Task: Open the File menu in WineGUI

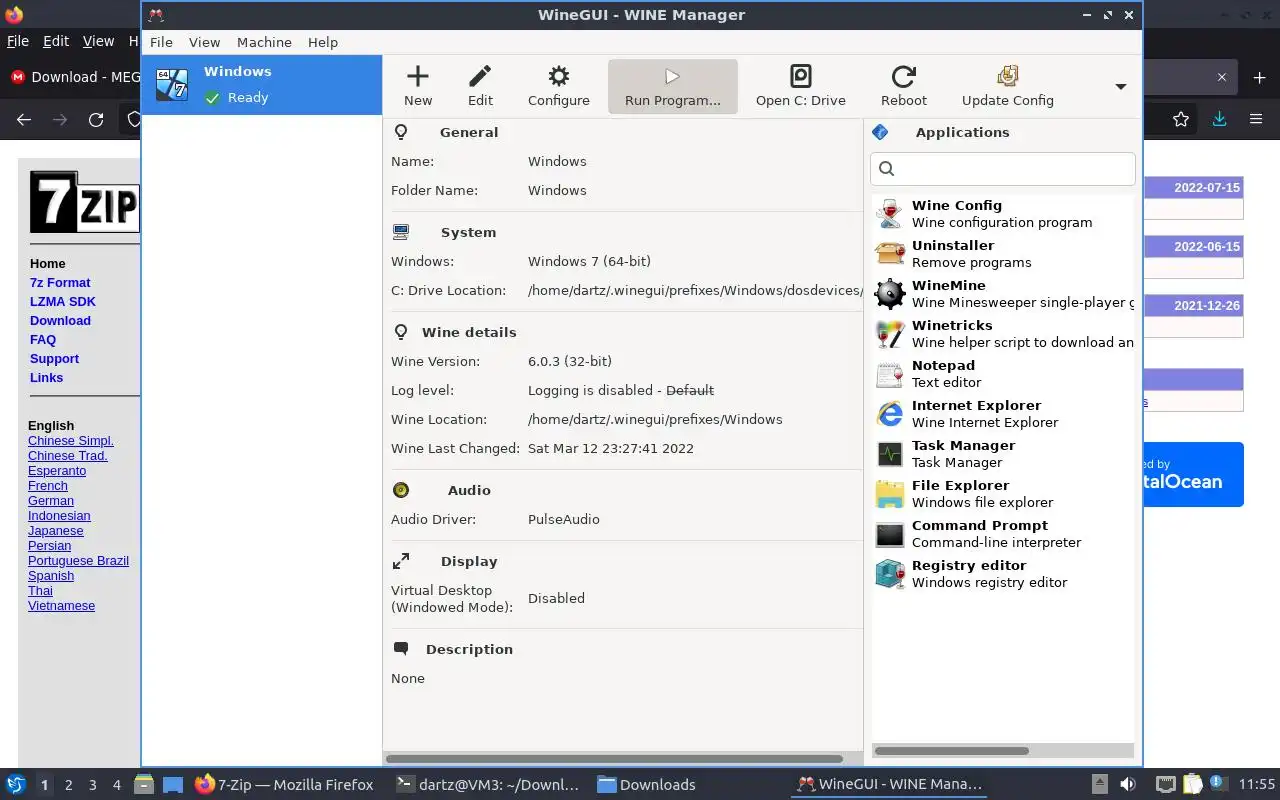Action: click(x=161, y=42)
